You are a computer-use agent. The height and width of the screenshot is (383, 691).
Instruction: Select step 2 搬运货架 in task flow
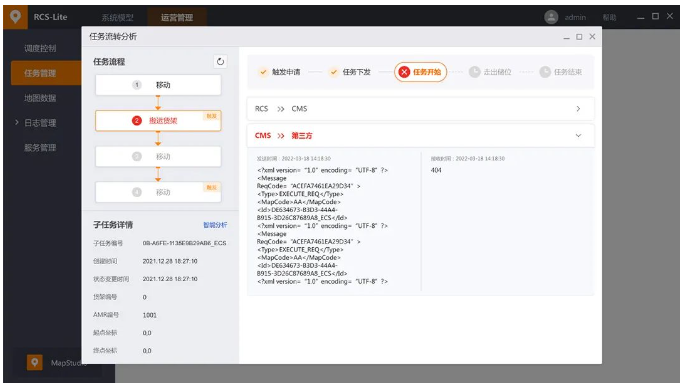[158, 121]
